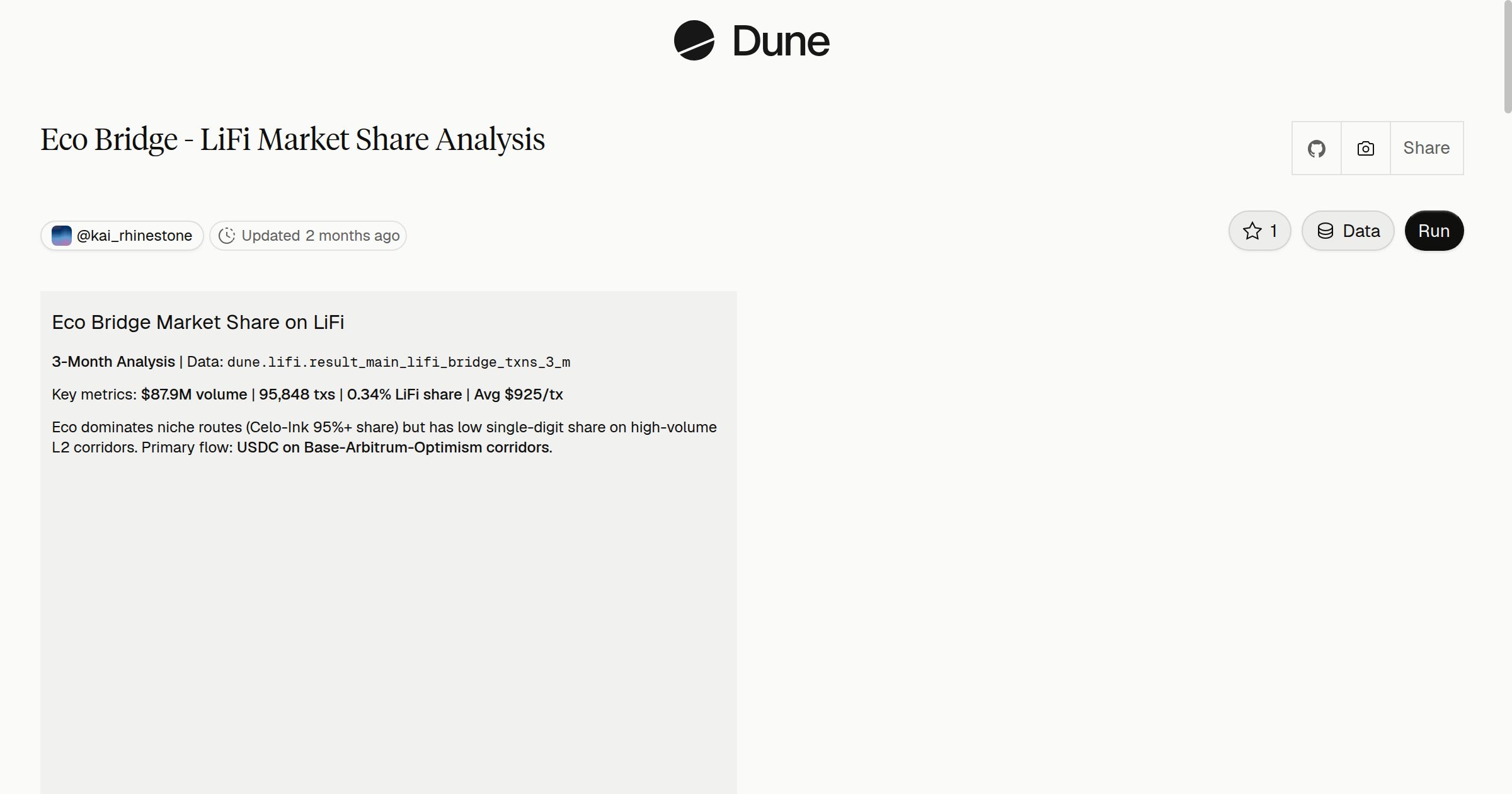The width and height of the screenshot is (1512, 794).
Task: Click the black Run button
Action: 1434,231
